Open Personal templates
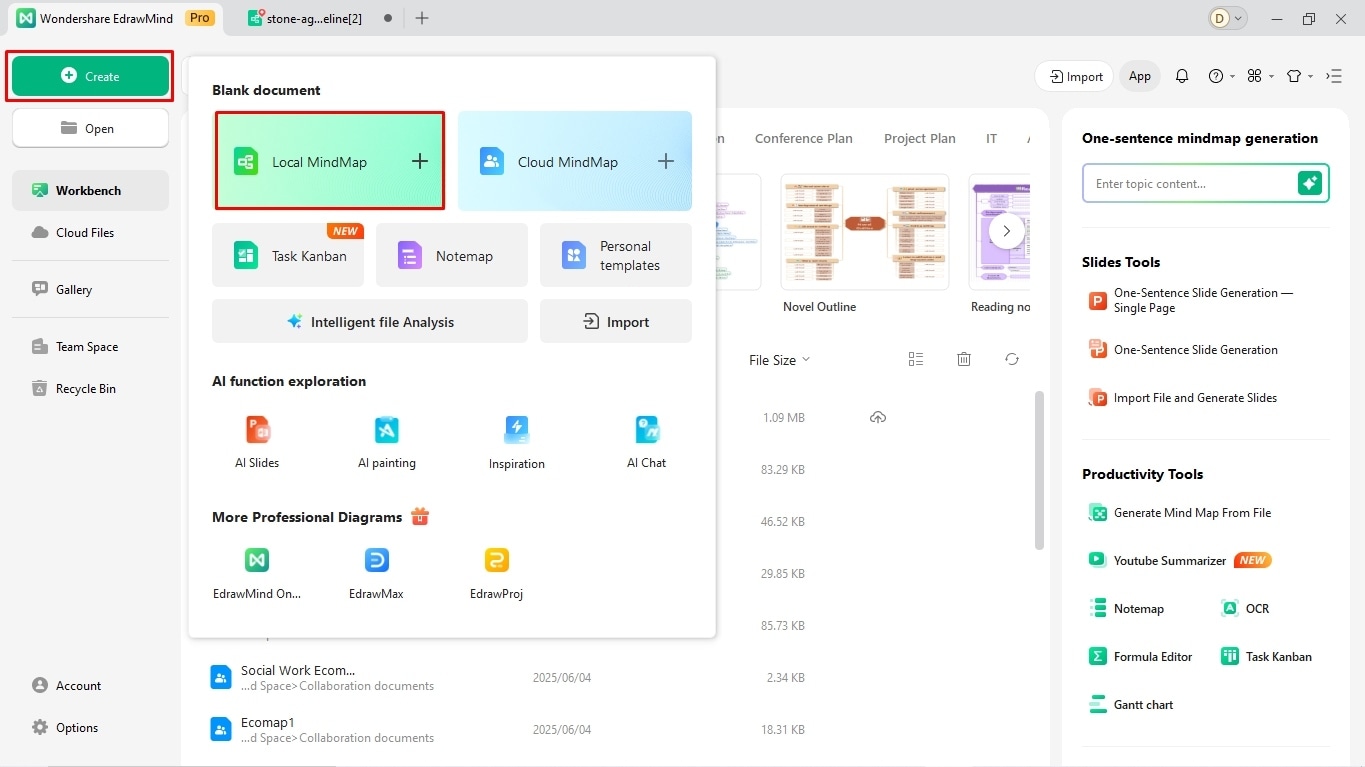 (x=616, y=255)
